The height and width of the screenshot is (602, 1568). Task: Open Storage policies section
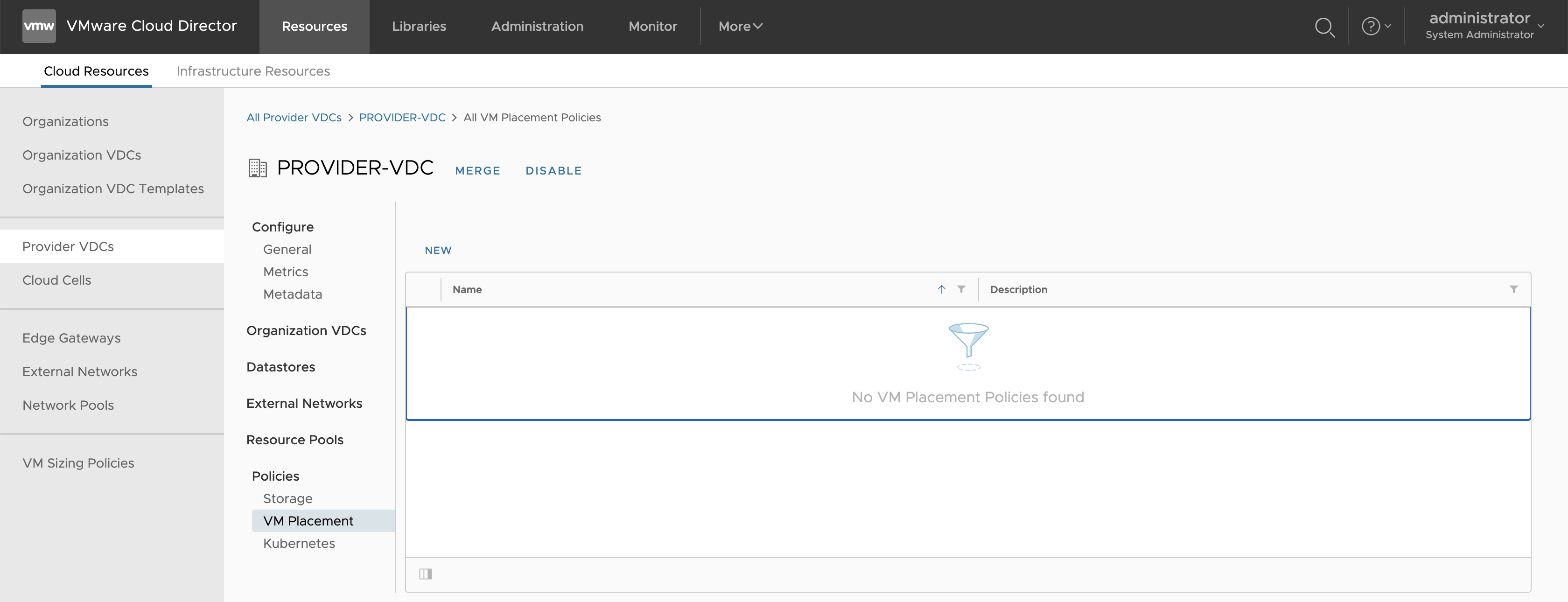point(287,498)
